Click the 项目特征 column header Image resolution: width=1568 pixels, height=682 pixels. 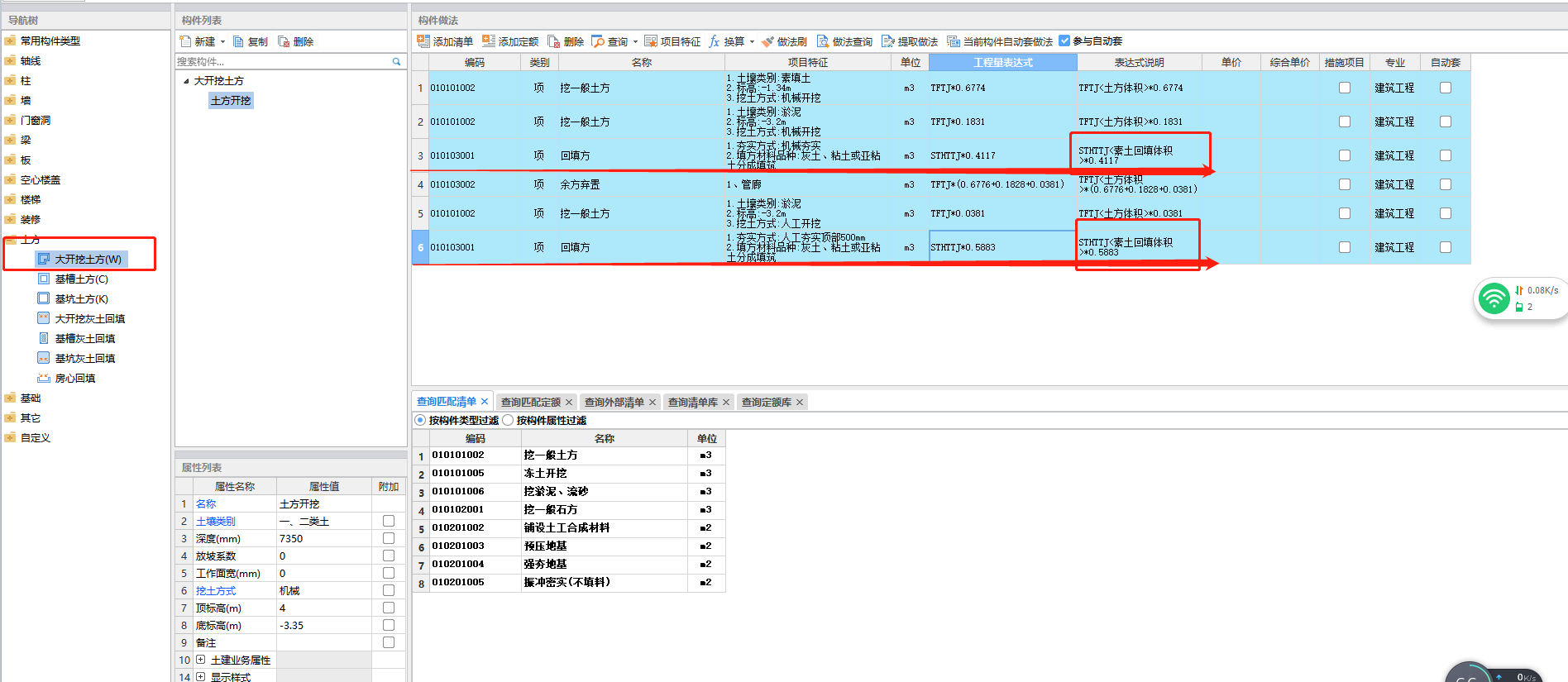coord(808,63)
